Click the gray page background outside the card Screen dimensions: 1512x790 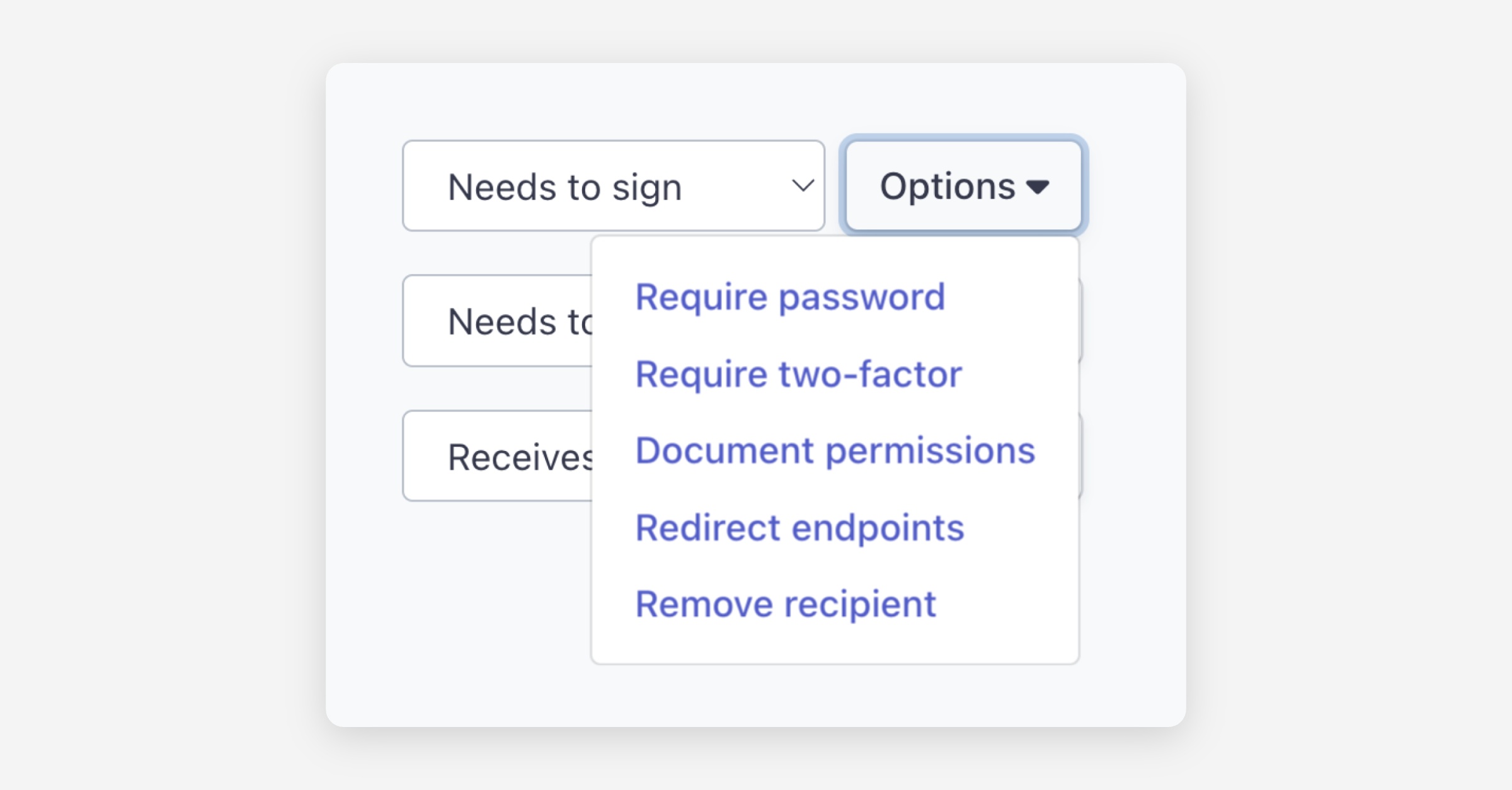[x=157, y=378]
